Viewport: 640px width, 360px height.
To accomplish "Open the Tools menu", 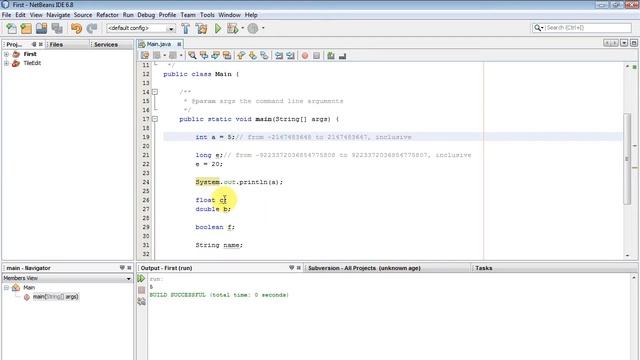I will click(x=207, y=15).
